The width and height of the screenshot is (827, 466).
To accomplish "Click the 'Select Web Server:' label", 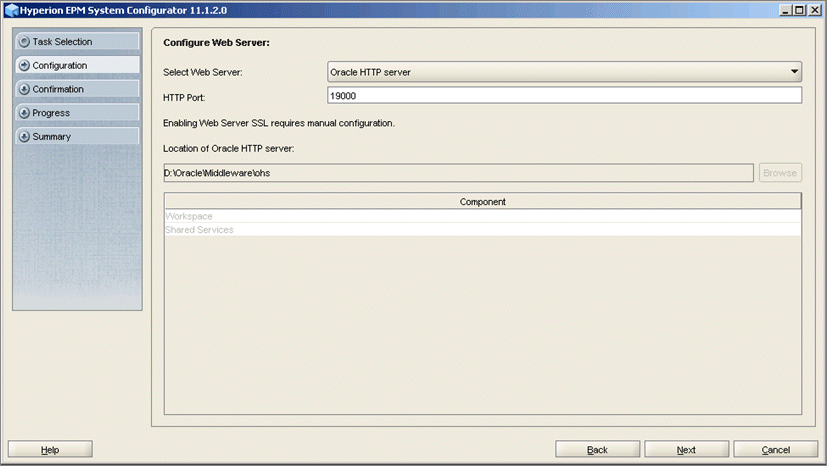I will (203, 72).
